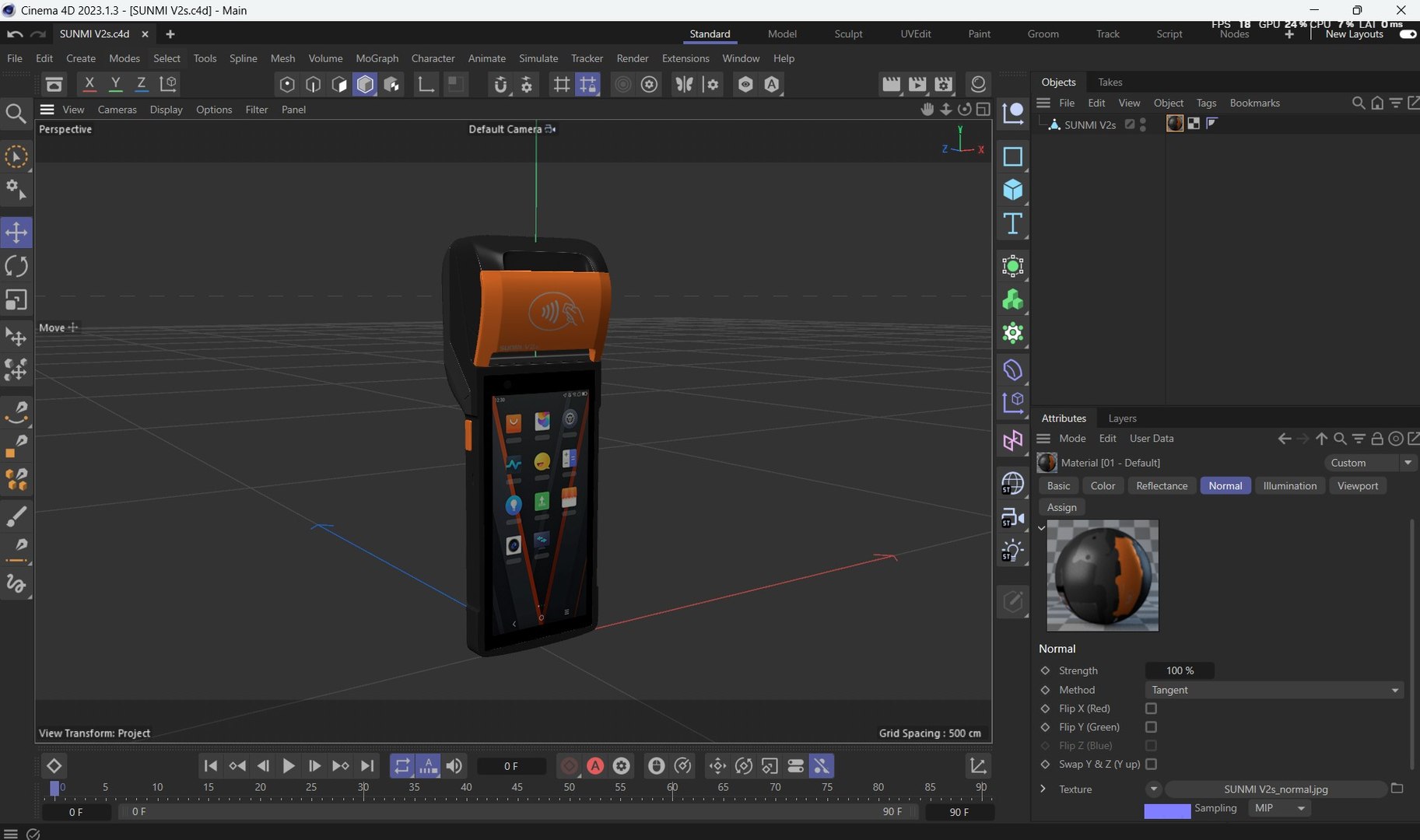The height and width of the screenshot is (840, 1420).
Task: Select the Rotate tool
Action: pos(16,266)
